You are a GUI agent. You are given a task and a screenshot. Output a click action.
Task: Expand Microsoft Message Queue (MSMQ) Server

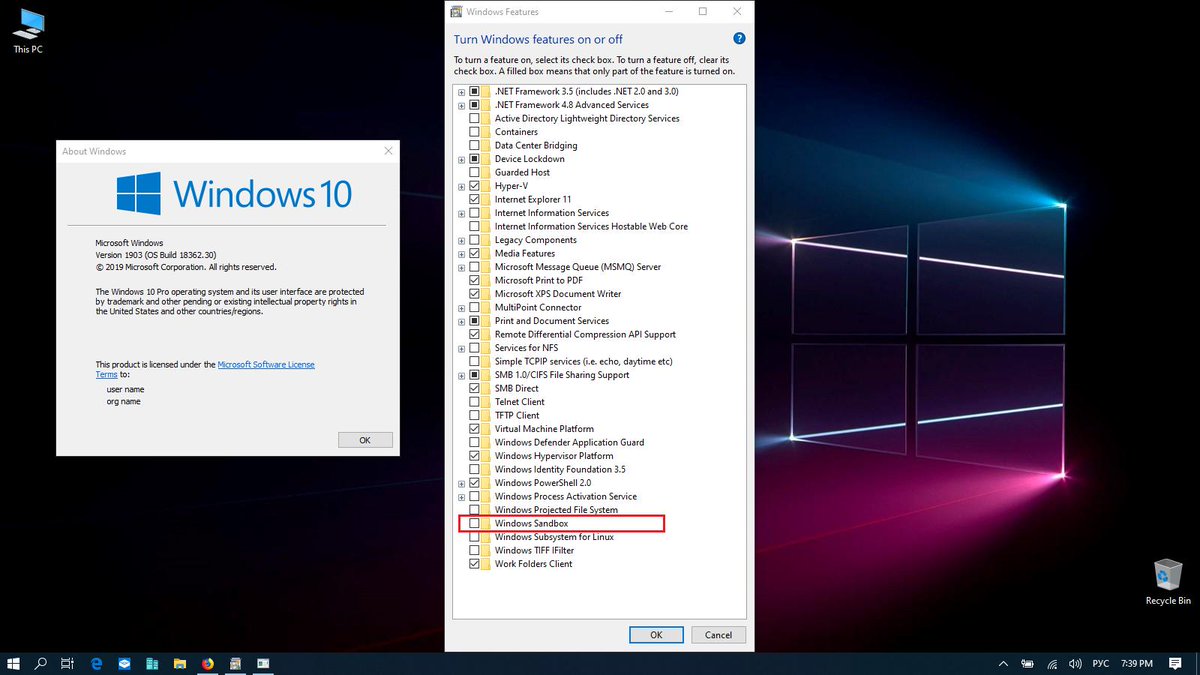click(x=462, y=267)
